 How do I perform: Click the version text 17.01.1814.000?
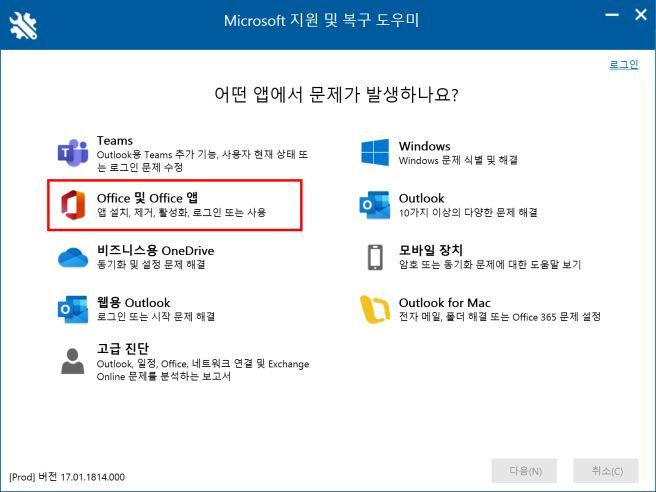tap(92, 477)
